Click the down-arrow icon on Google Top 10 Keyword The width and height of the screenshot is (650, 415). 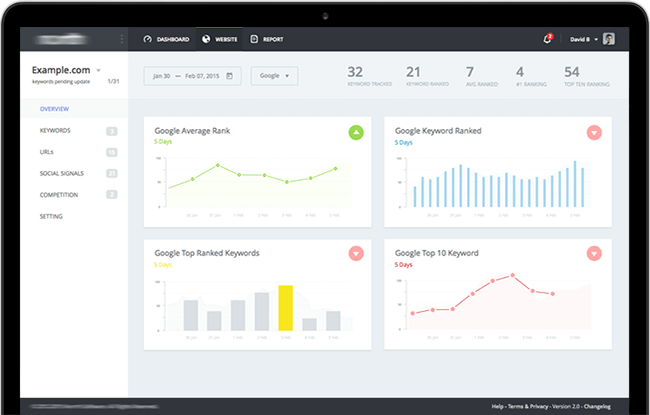[x=594, y=254]
